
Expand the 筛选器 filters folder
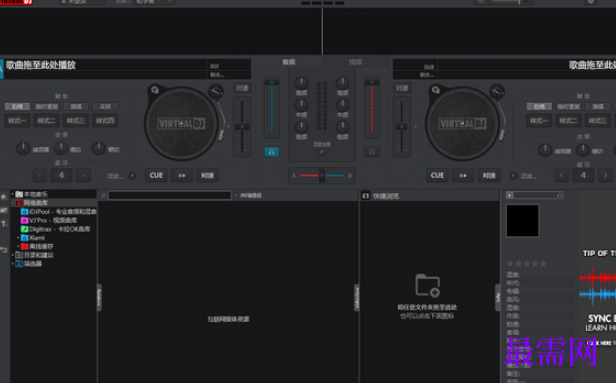13,264
